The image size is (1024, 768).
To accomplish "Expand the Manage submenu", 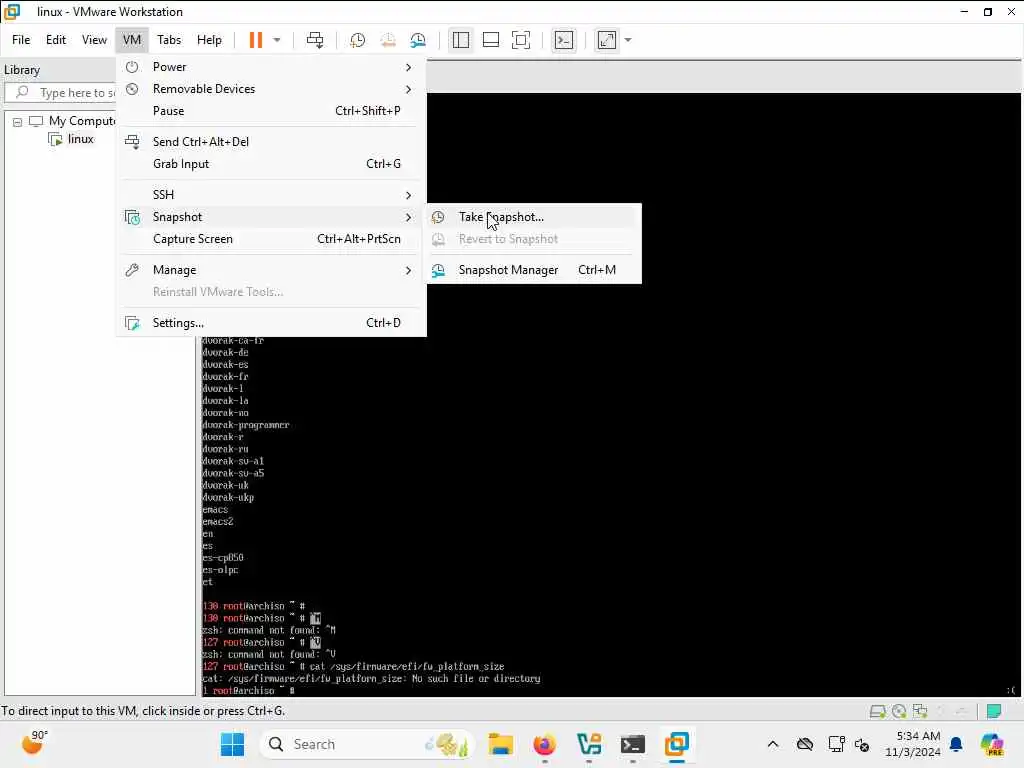I will tap(271, 270).
